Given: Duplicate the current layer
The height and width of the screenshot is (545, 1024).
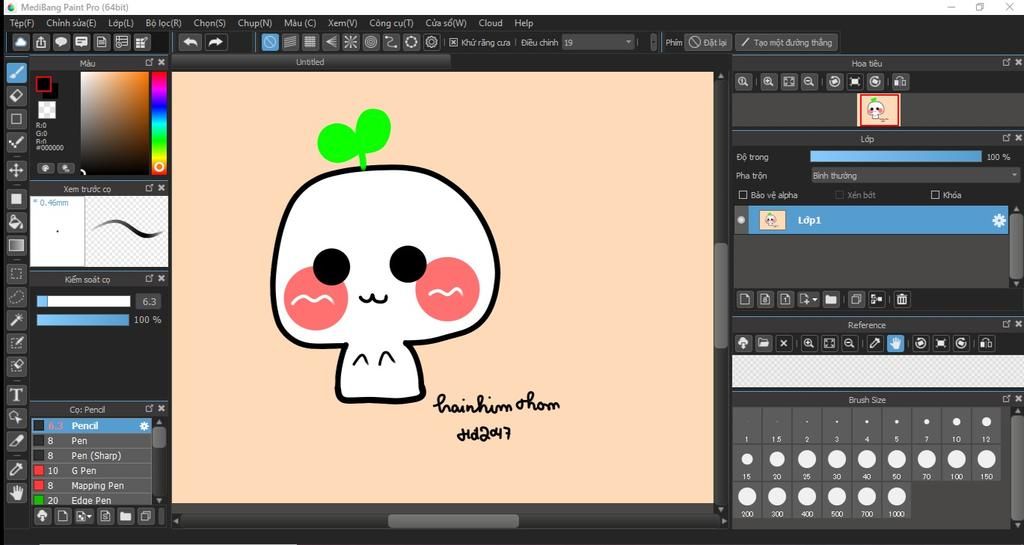Looking at the screenshot, I should pos(856,299).
